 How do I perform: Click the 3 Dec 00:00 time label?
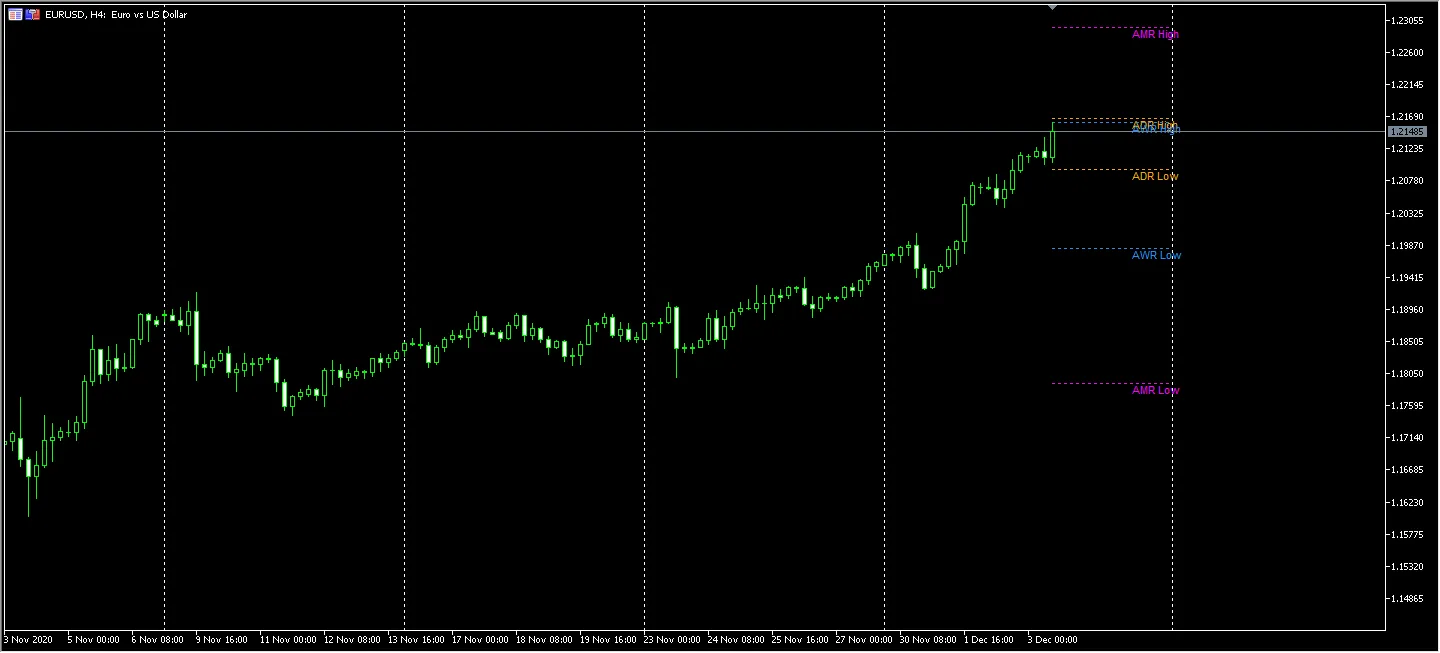(x=1053, y=639)
